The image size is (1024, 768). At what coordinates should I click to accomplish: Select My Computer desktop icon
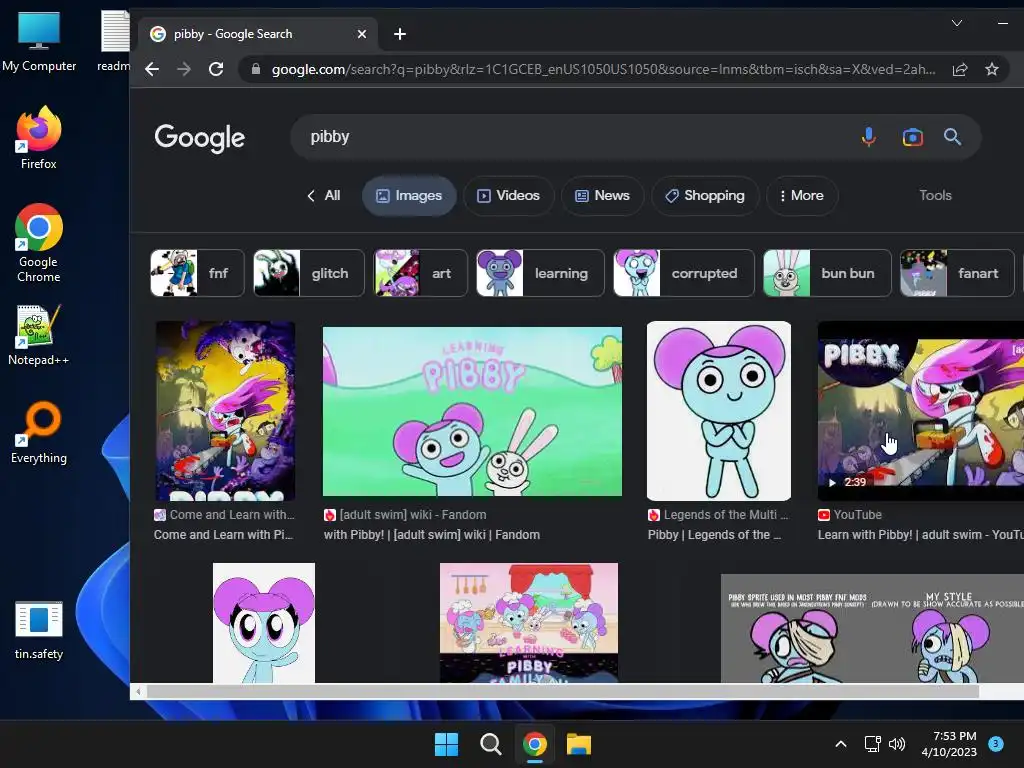point(39,42)
